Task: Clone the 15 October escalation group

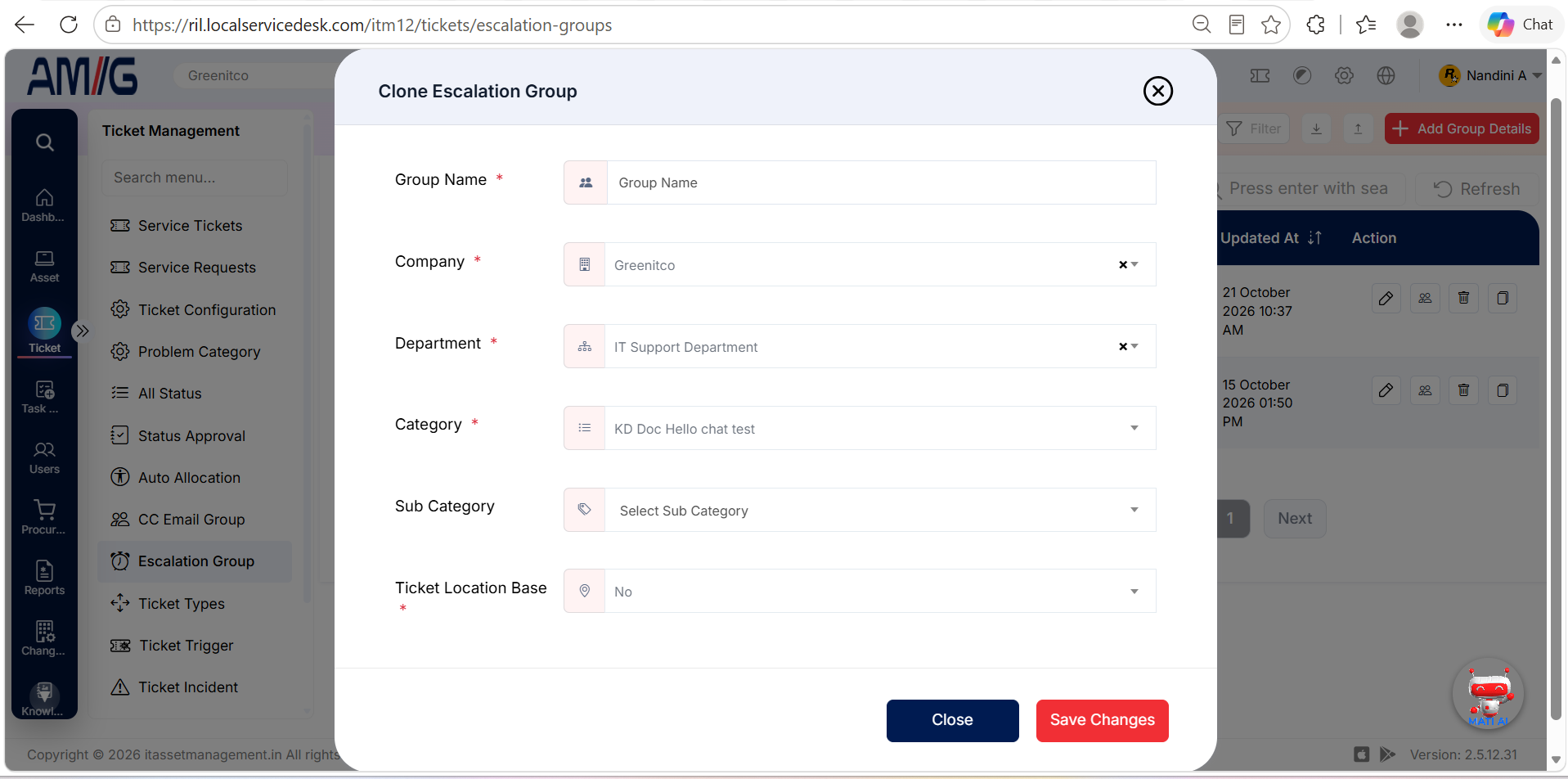Action: pyautogui.click(x=1503, y=390)
